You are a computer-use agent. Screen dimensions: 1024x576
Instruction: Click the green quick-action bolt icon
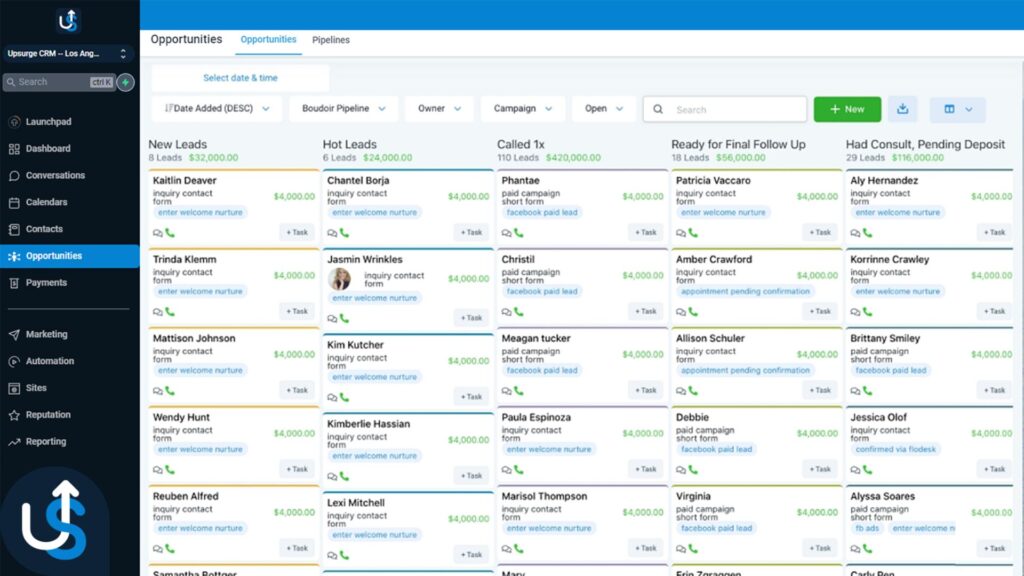[x=125, y=82]
